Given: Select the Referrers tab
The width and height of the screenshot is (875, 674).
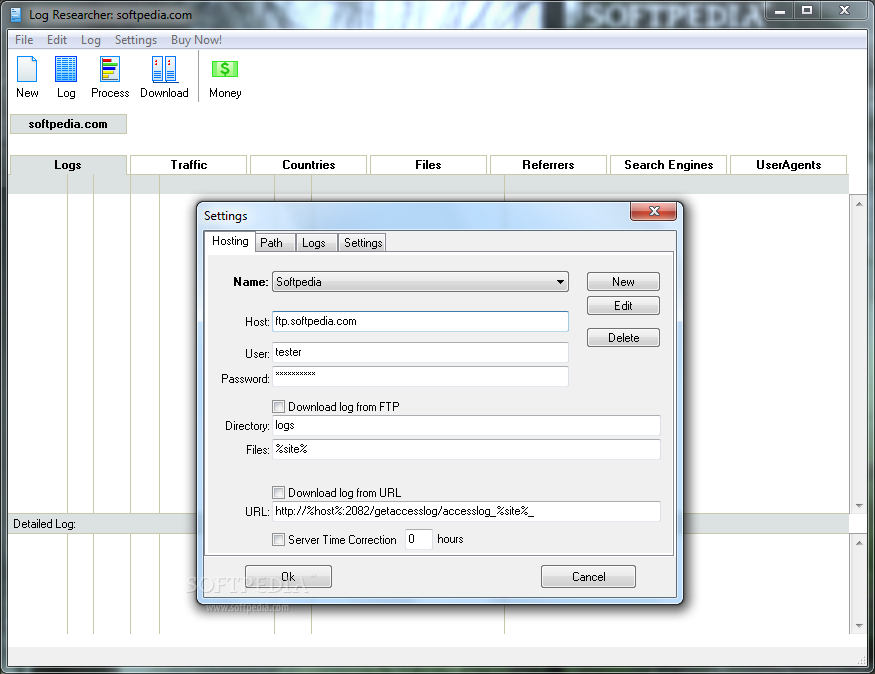Looking at the screenshot, I should point(548,165).
